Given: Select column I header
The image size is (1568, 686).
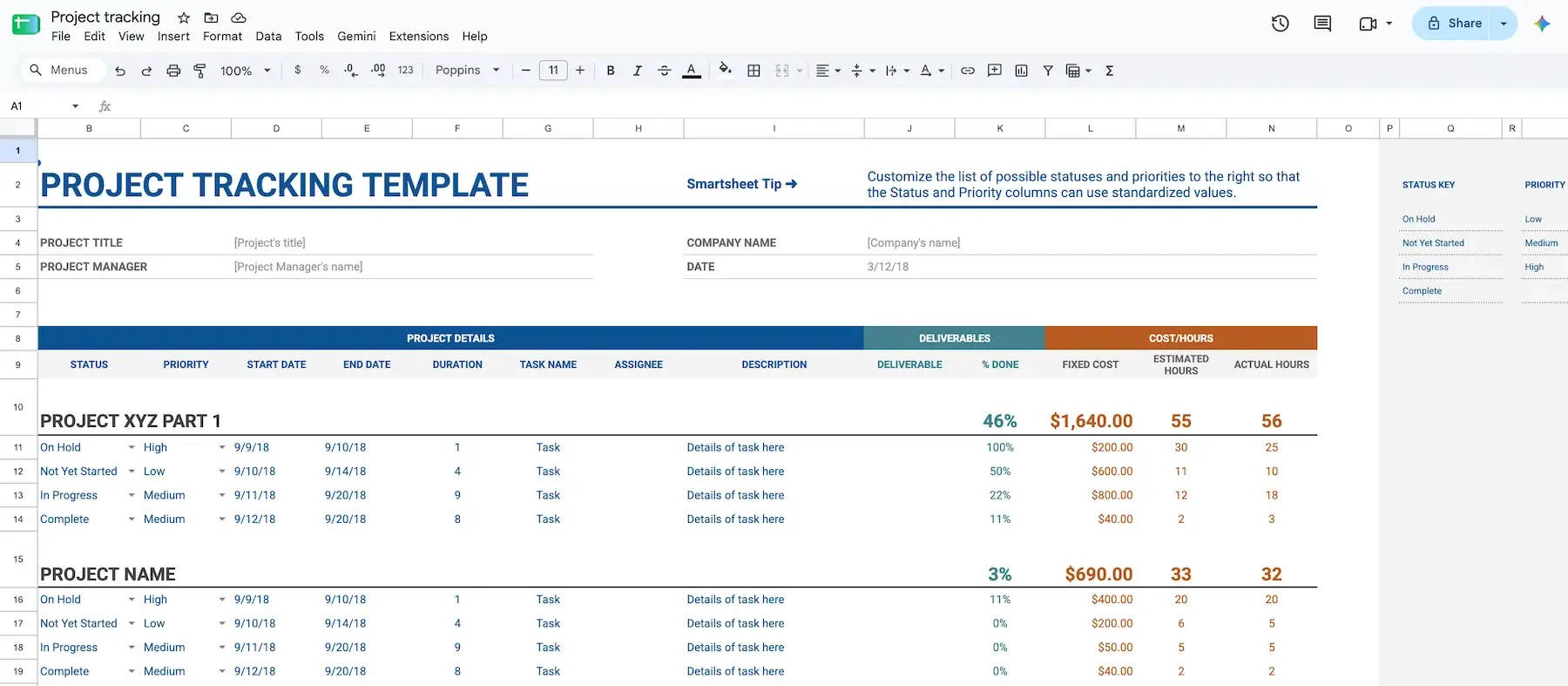Looking at the screenshot, I should 774,128.
